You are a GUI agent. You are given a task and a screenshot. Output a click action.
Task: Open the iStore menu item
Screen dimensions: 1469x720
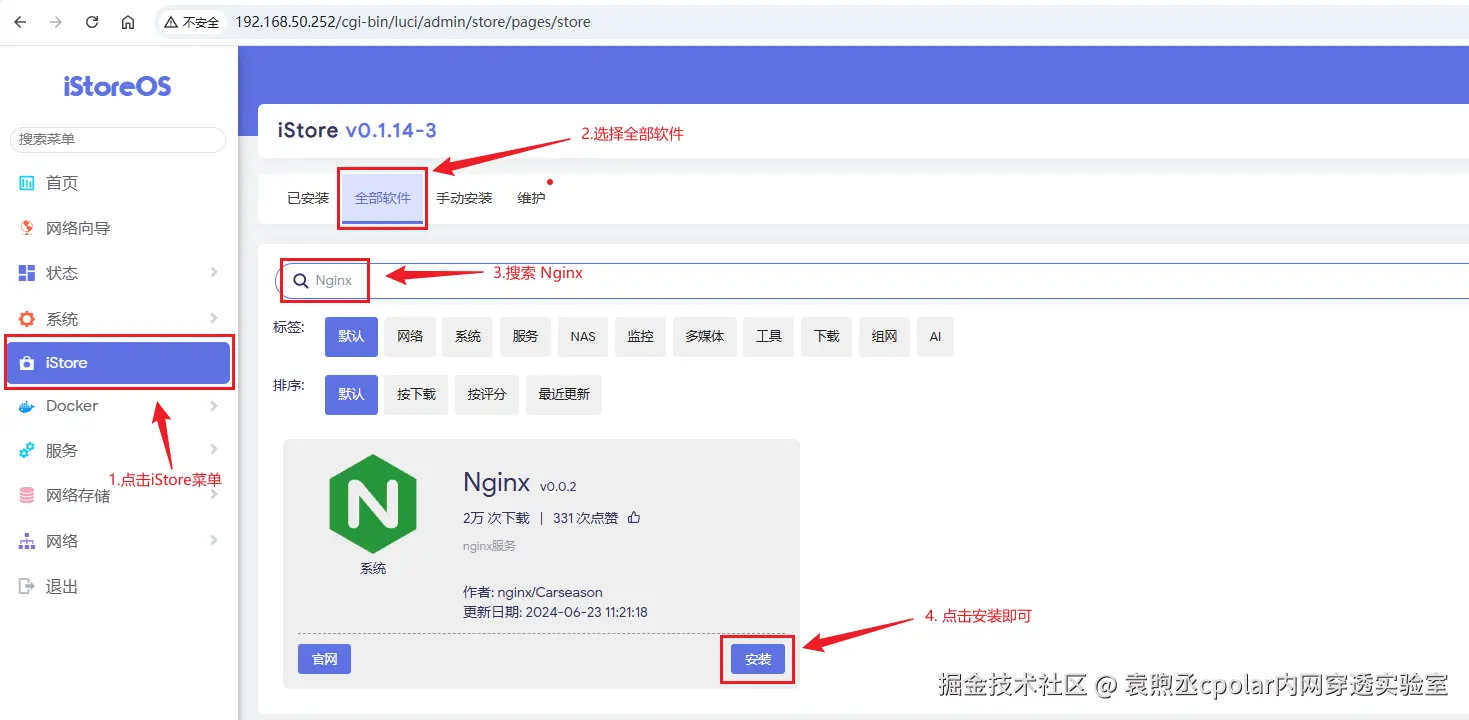[118, 363]
